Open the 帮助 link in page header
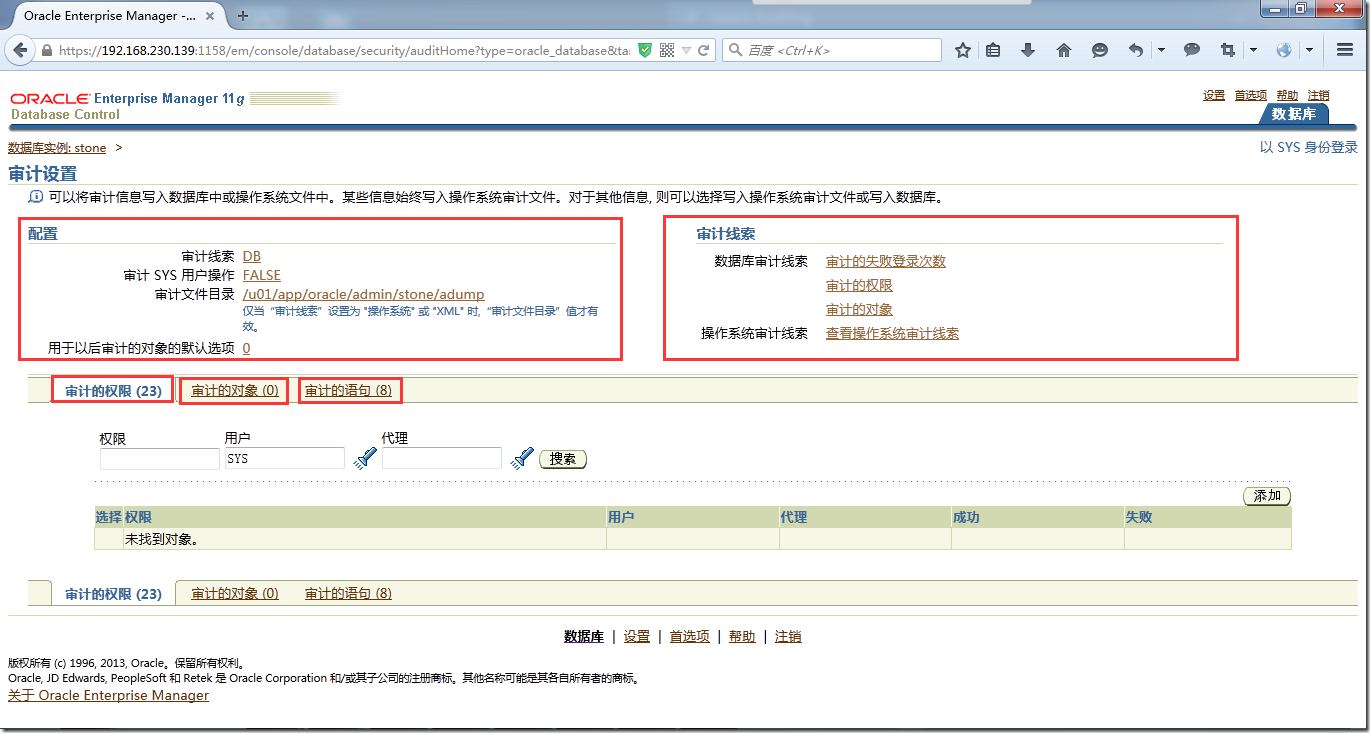This screenshot has height=733, width=1370. tap(1287, 95)
